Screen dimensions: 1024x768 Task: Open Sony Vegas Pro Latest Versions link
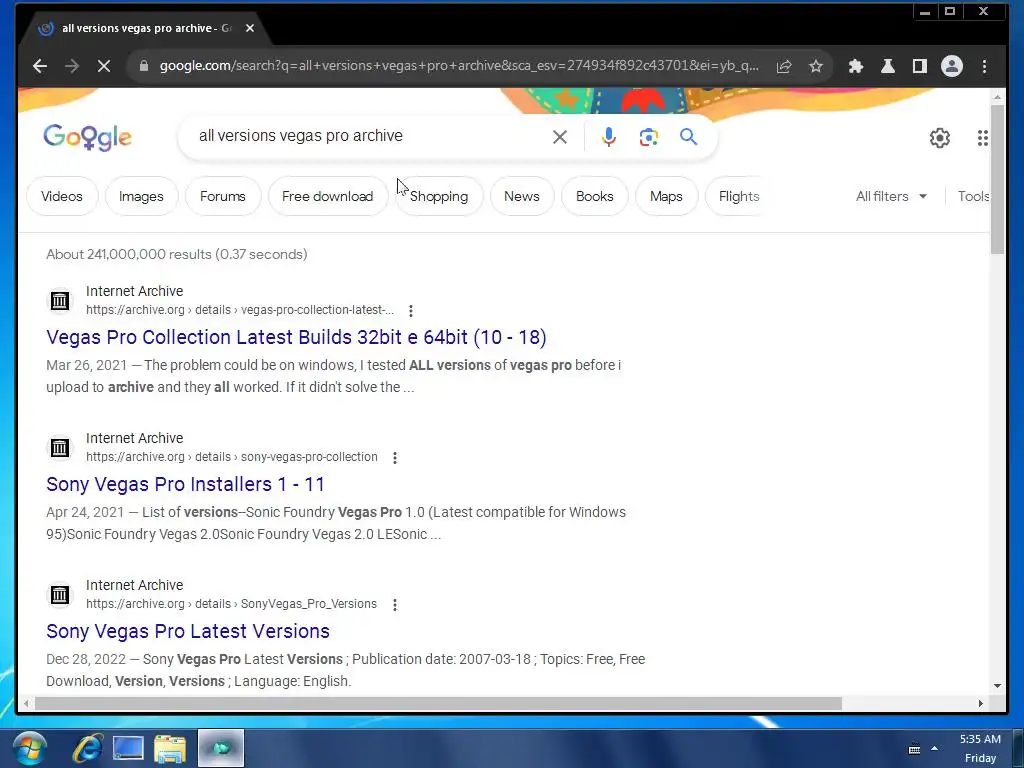188,631
